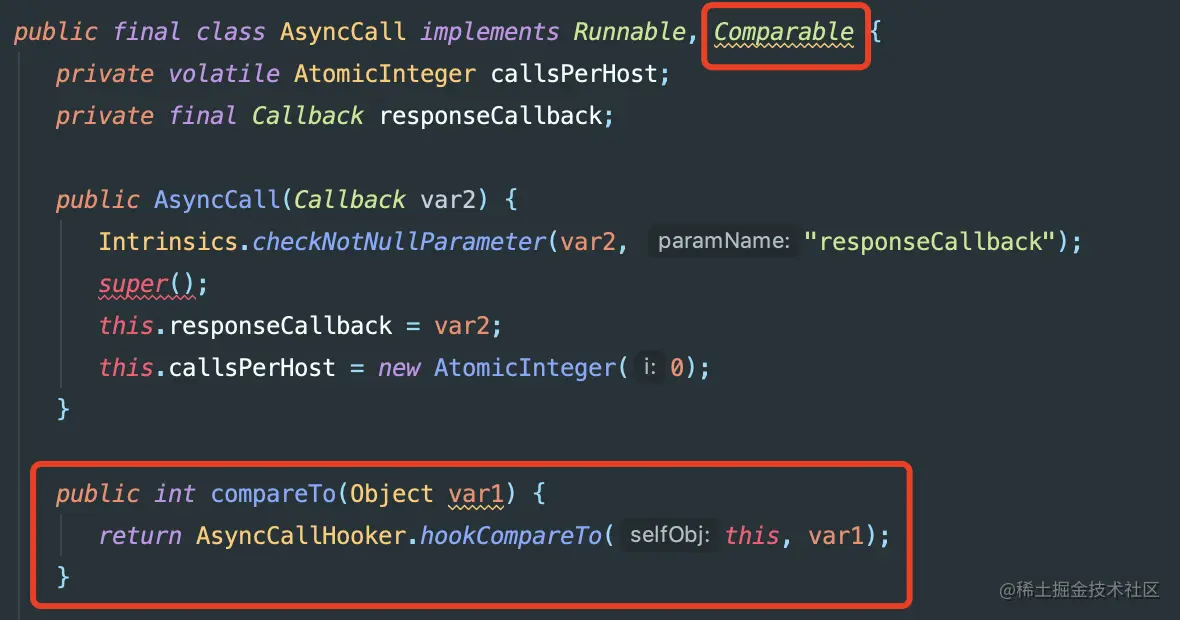Click the AsyncCallHooker class reference
The height and width of the screenshot is (620, 1180).
point(301,536)
